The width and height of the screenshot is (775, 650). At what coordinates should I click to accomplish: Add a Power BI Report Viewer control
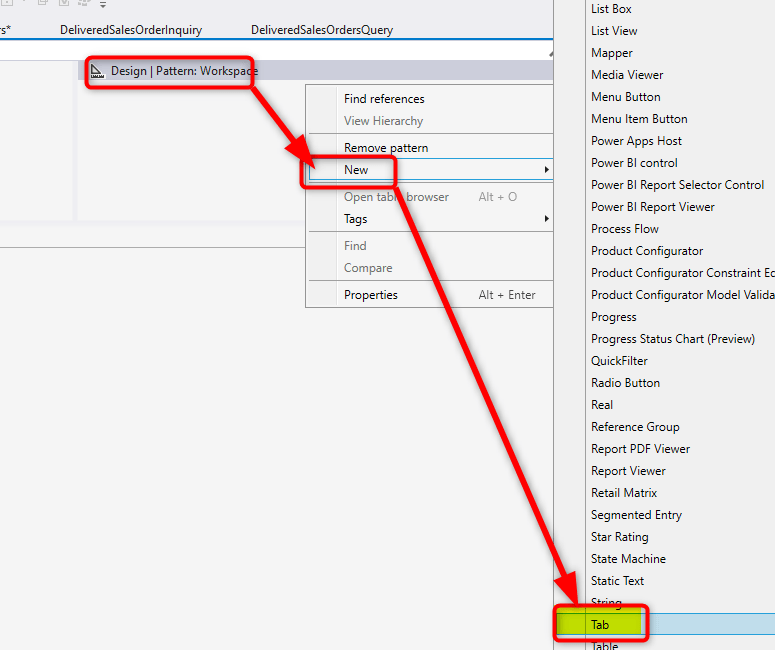click(652, 207)
